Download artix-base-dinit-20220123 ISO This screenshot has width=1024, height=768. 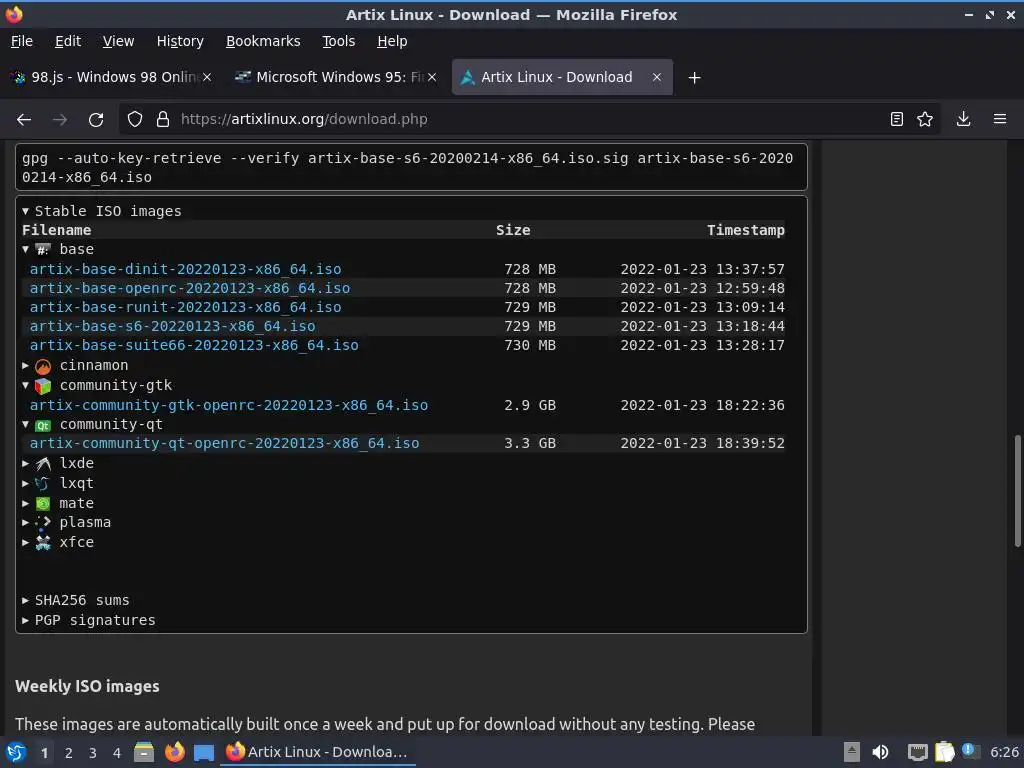point(185,269)
